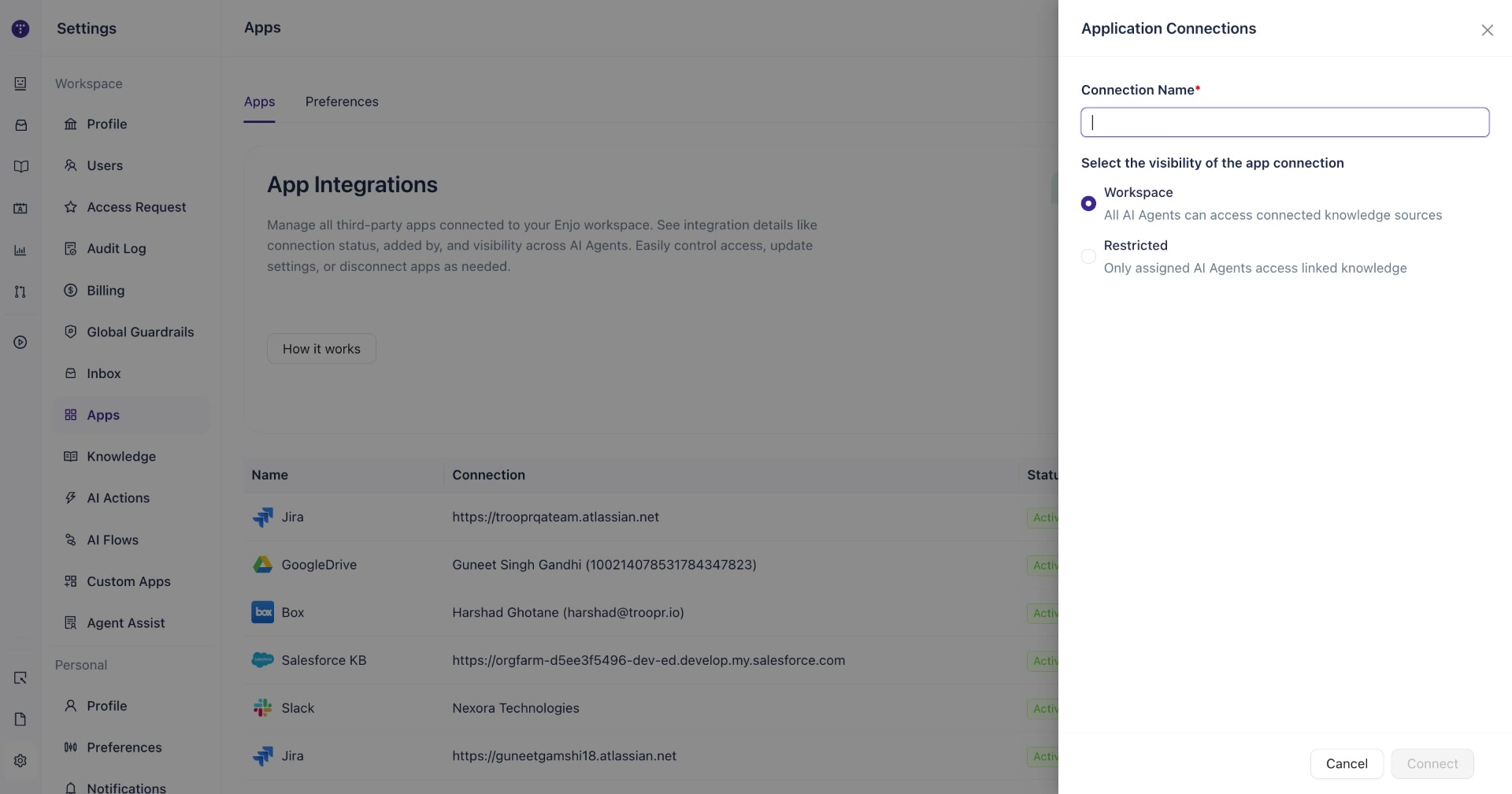Screen dimensions: 1512x794
Task: Click Harshad Ghotane connection cell
Action: tap(568, 612)
